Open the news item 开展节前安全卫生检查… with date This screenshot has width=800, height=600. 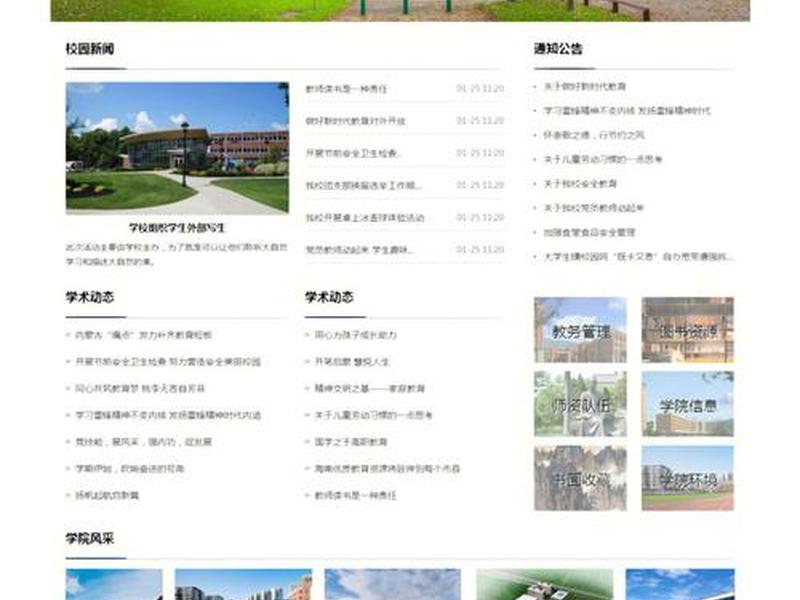(x=405, y=153)
